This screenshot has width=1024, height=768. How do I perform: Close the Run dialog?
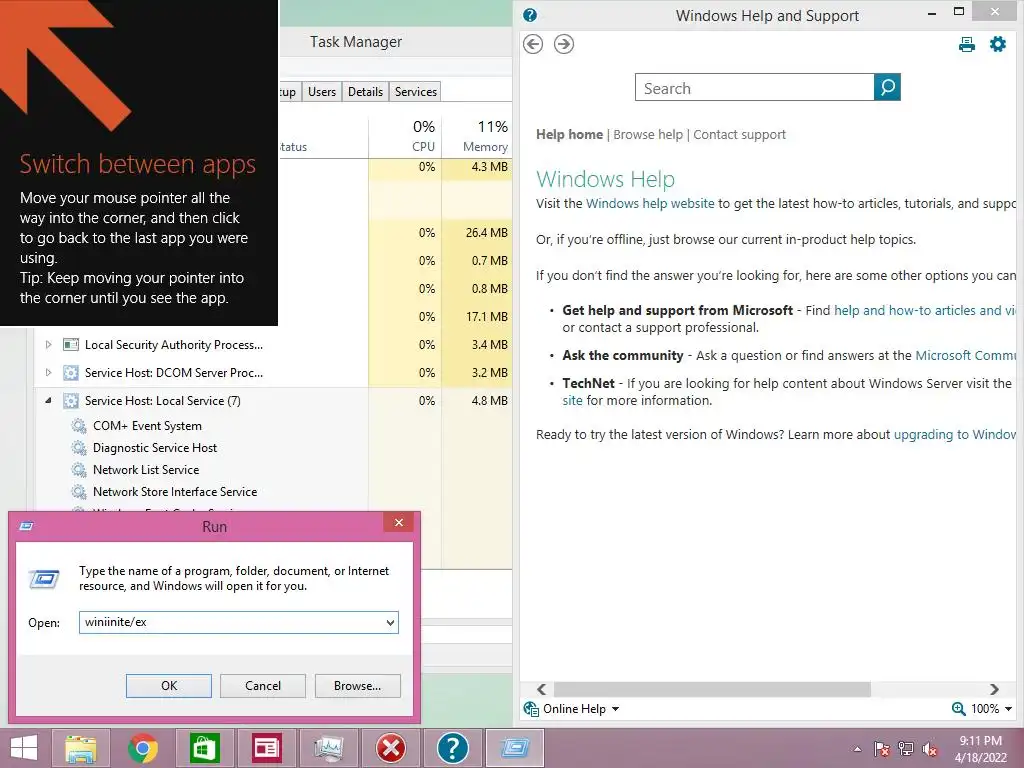pyautogui.click(x=398, y=522)
